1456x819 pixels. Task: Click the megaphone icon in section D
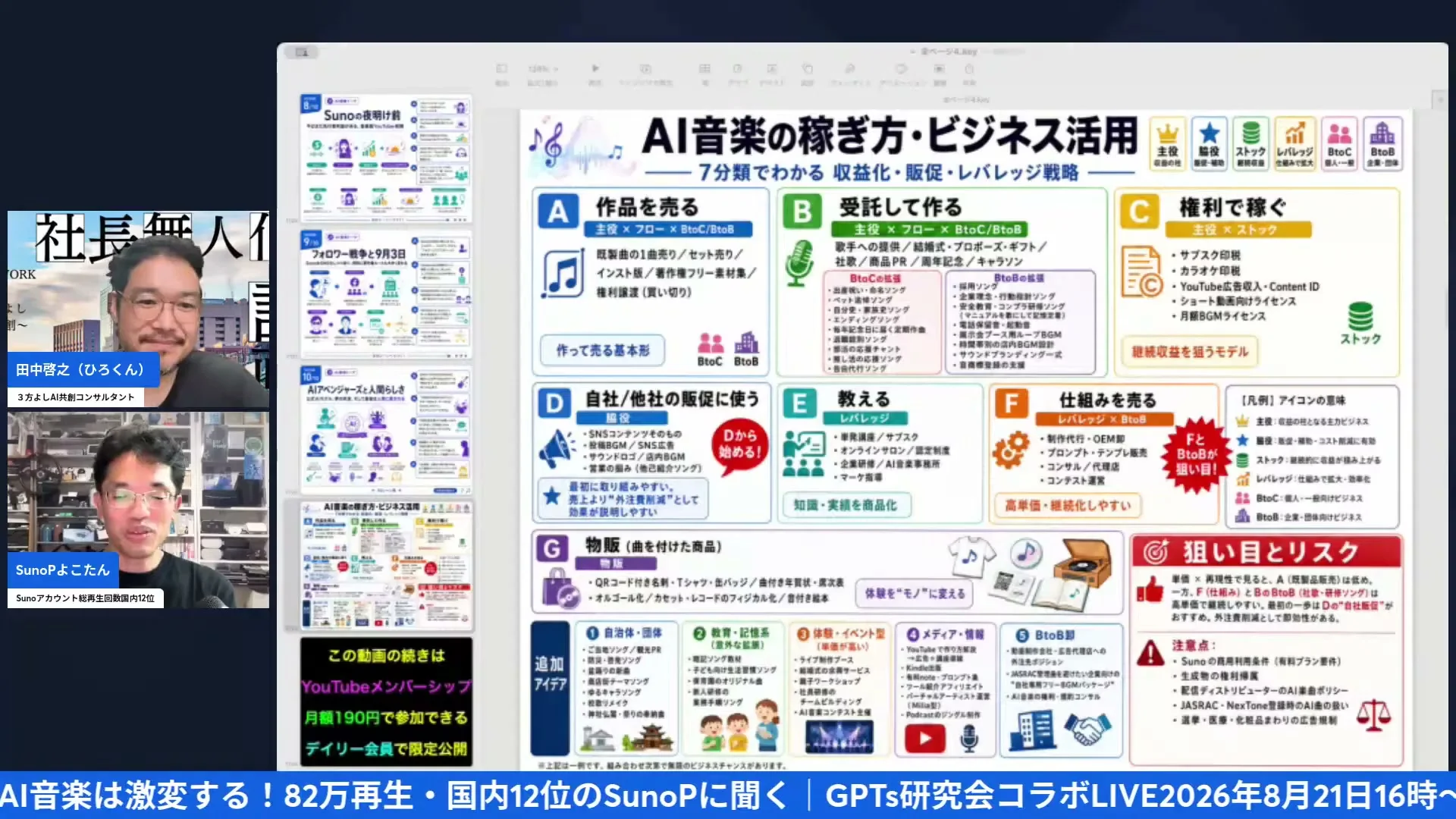coord(557,447)
